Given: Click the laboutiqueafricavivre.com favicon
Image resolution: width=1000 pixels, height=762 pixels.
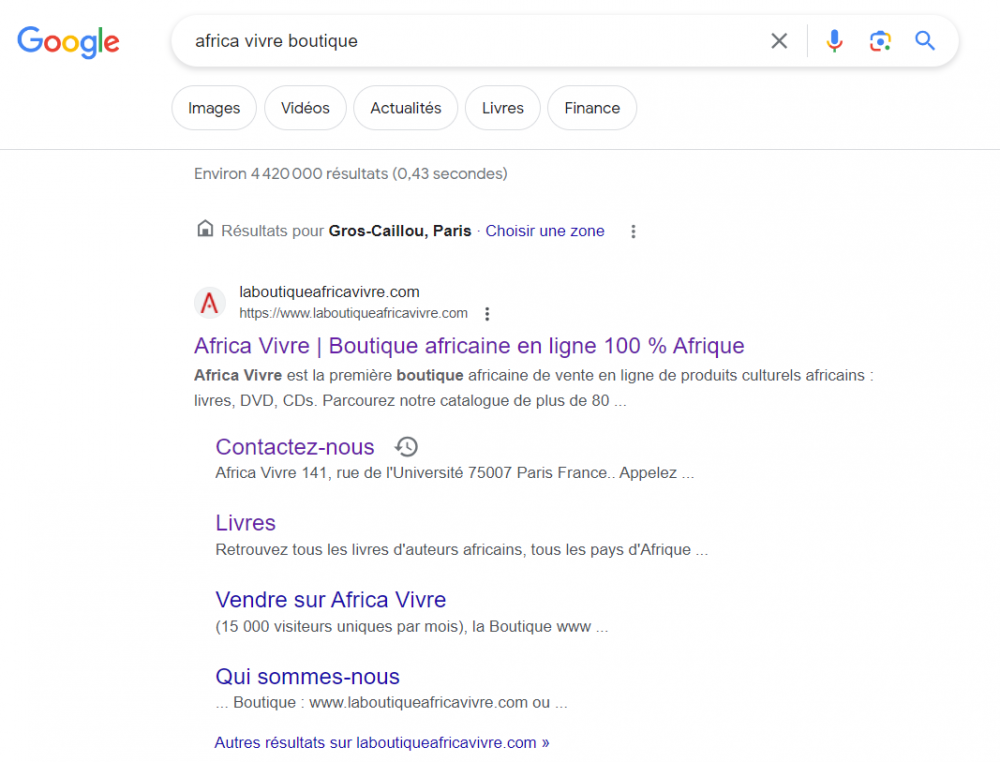Looking at the screenshot, I should coord(209,302).
